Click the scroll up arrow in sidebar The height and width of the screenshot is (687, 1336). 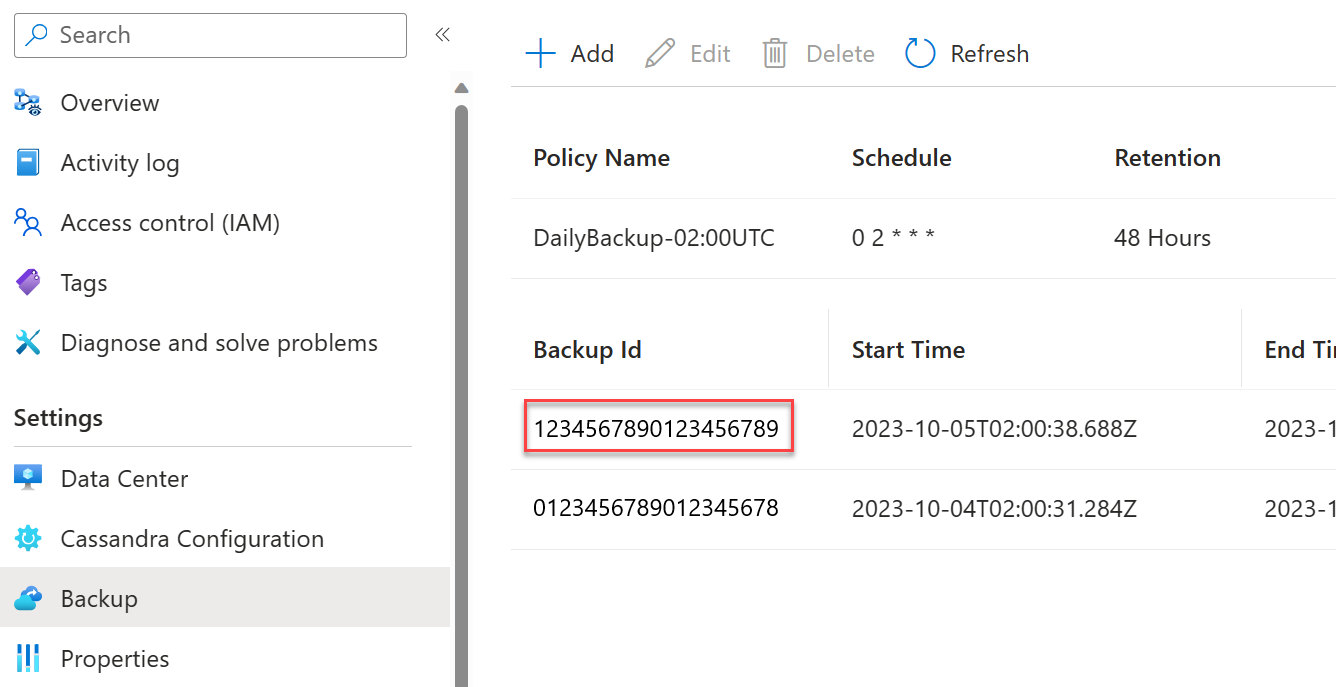pos(461,88)
